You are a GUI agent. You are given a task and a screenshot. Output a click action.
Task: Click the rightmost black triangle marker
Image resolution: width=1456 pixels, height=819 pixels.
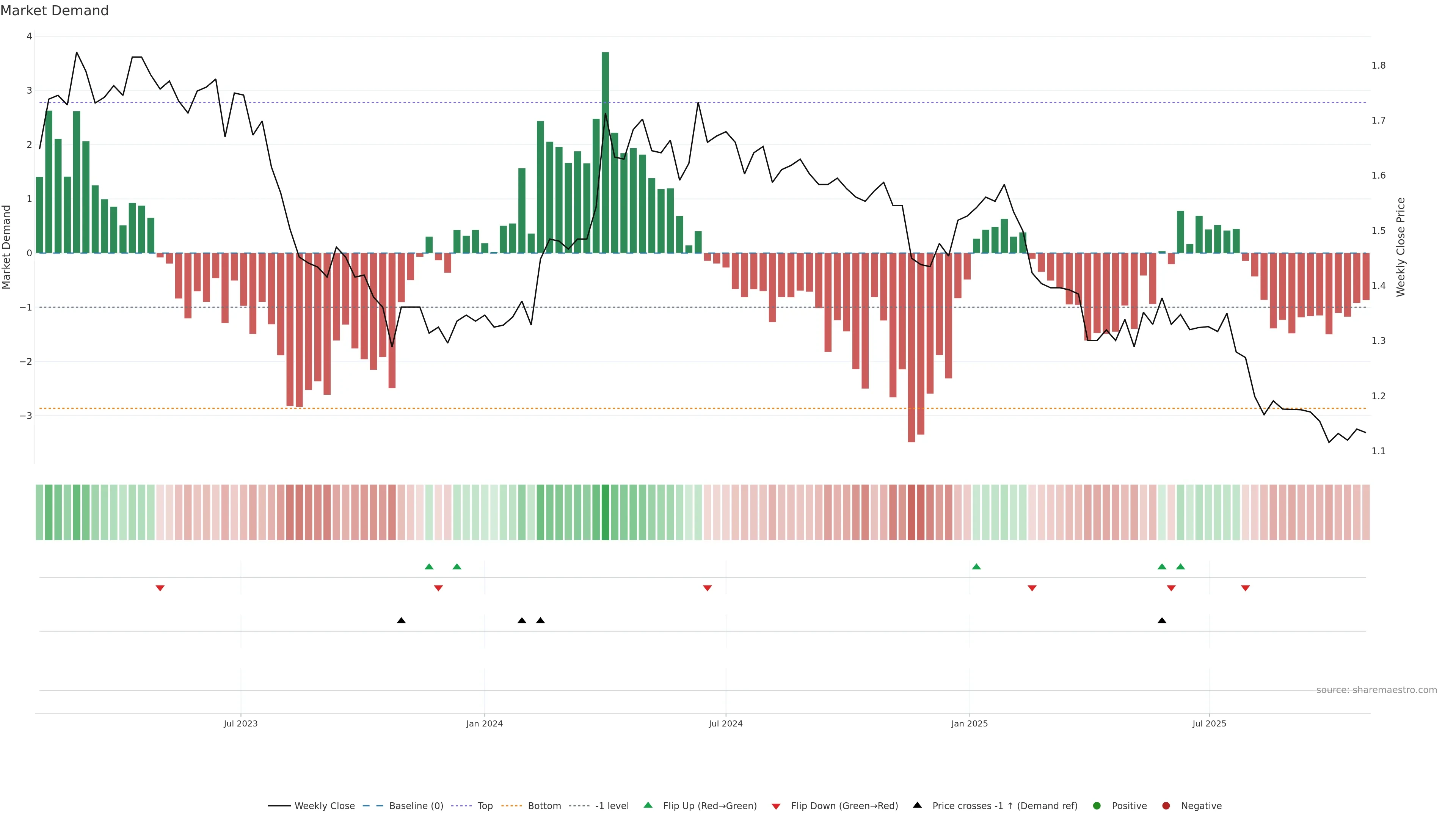click(1162, 621)
